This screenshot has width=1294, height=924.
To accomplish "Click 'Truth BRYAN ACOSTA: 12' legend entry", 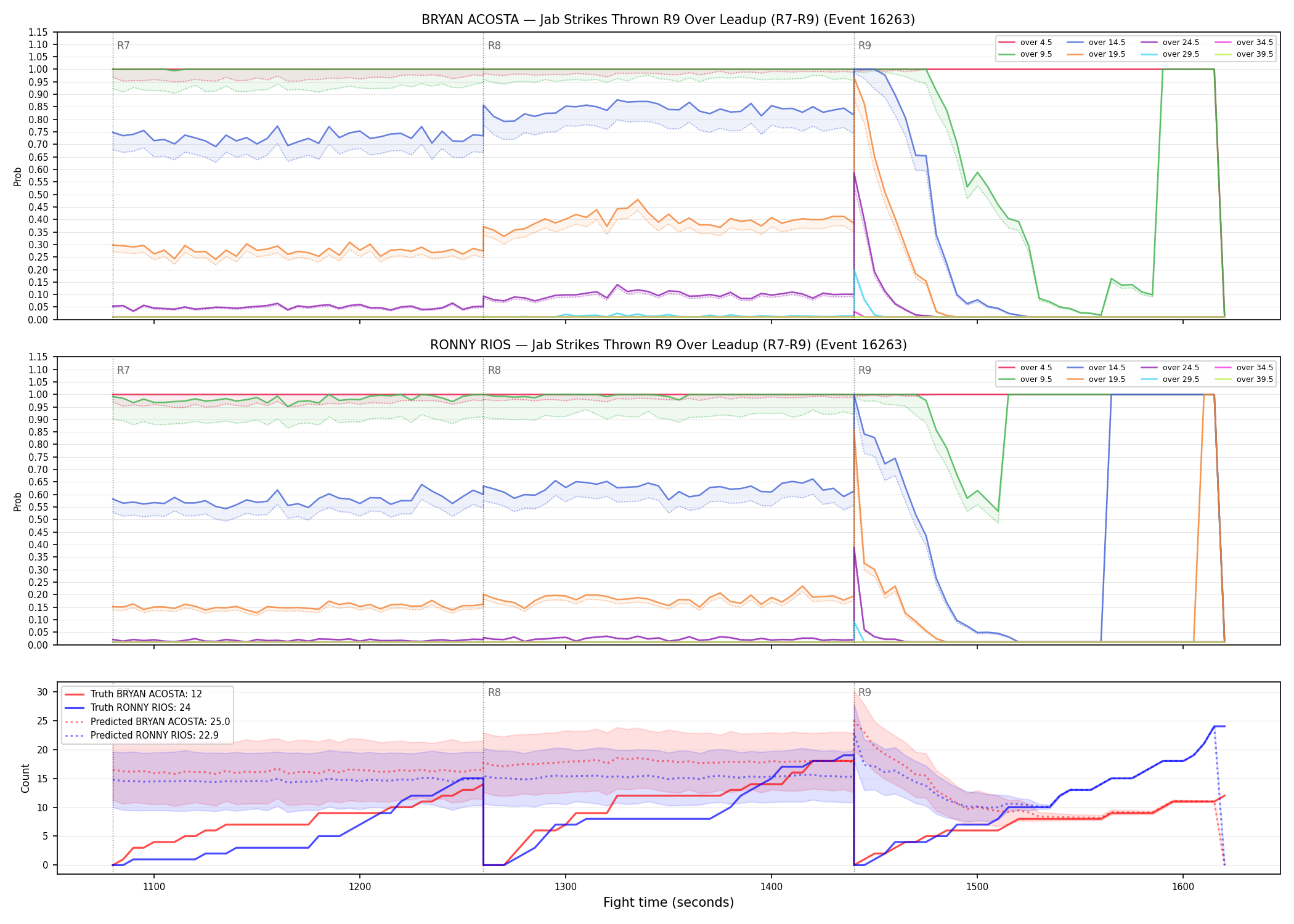I will 133,694.
